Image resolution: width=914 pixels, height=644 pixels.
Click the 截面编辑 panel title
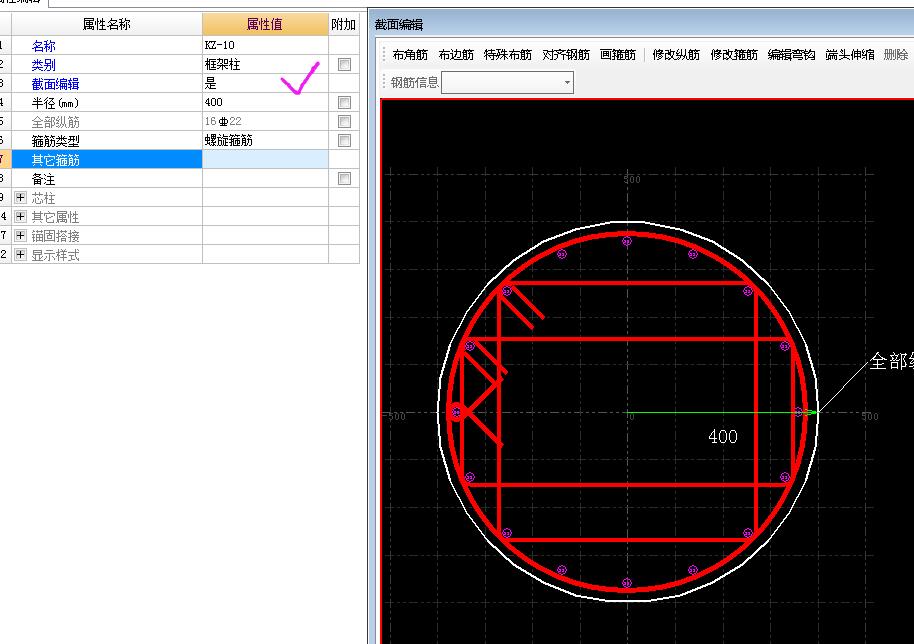[399, 24]
